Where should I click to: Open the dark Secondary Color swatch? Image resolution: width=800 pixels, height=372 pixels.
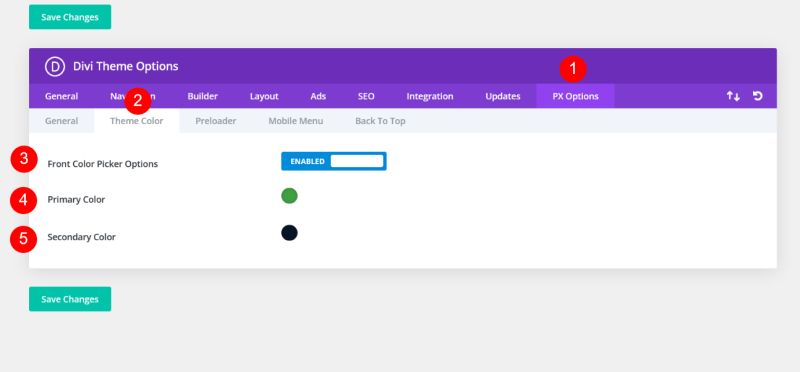[289, 233]
